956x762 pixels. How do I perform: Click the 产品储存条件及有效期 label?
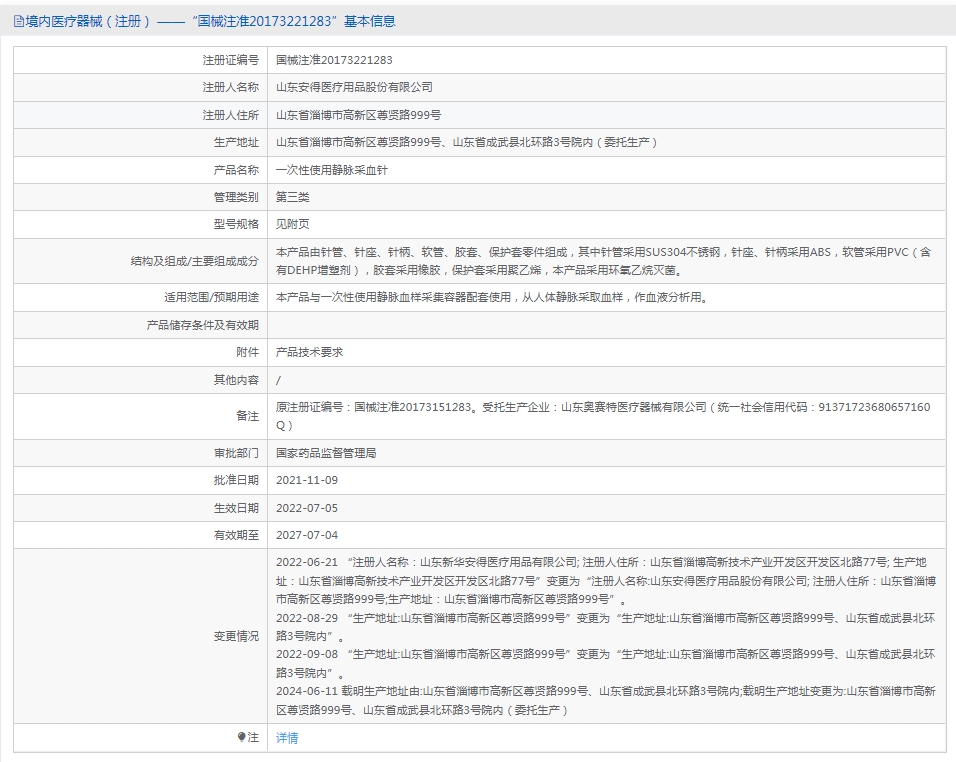click(x=202, y=325)
